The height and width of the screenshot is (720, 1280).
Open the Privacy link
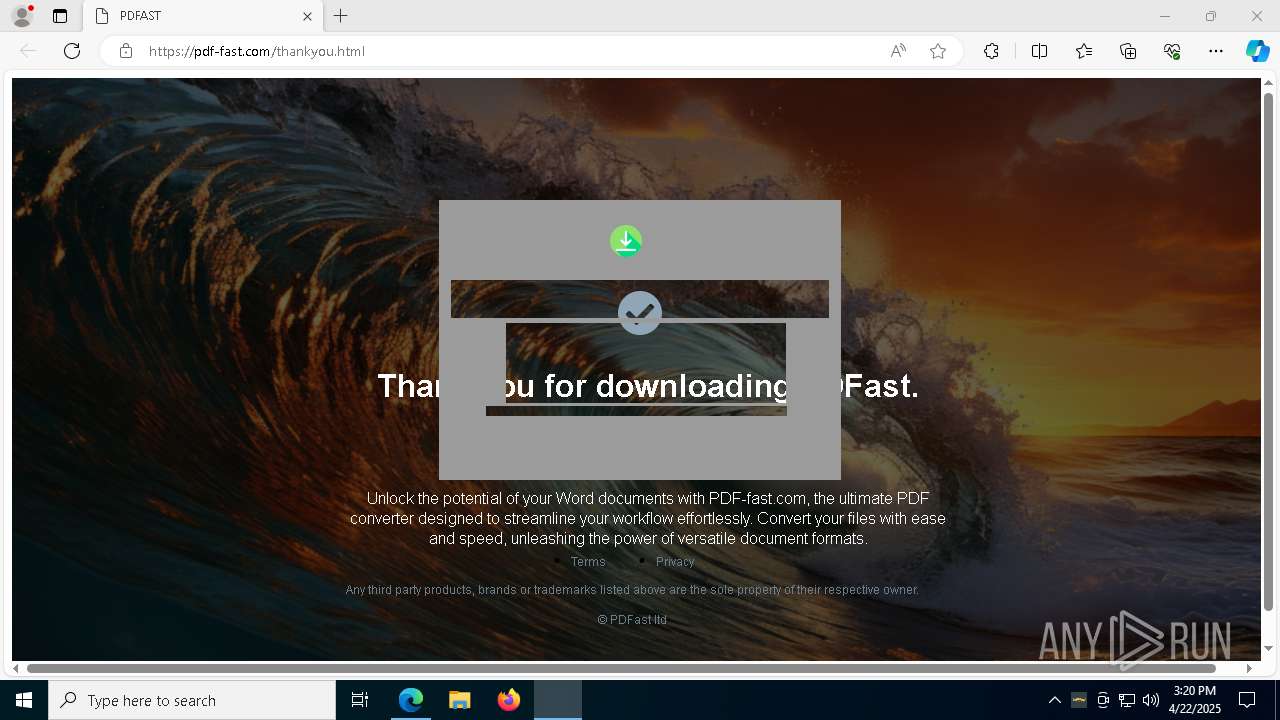(675, 562)
